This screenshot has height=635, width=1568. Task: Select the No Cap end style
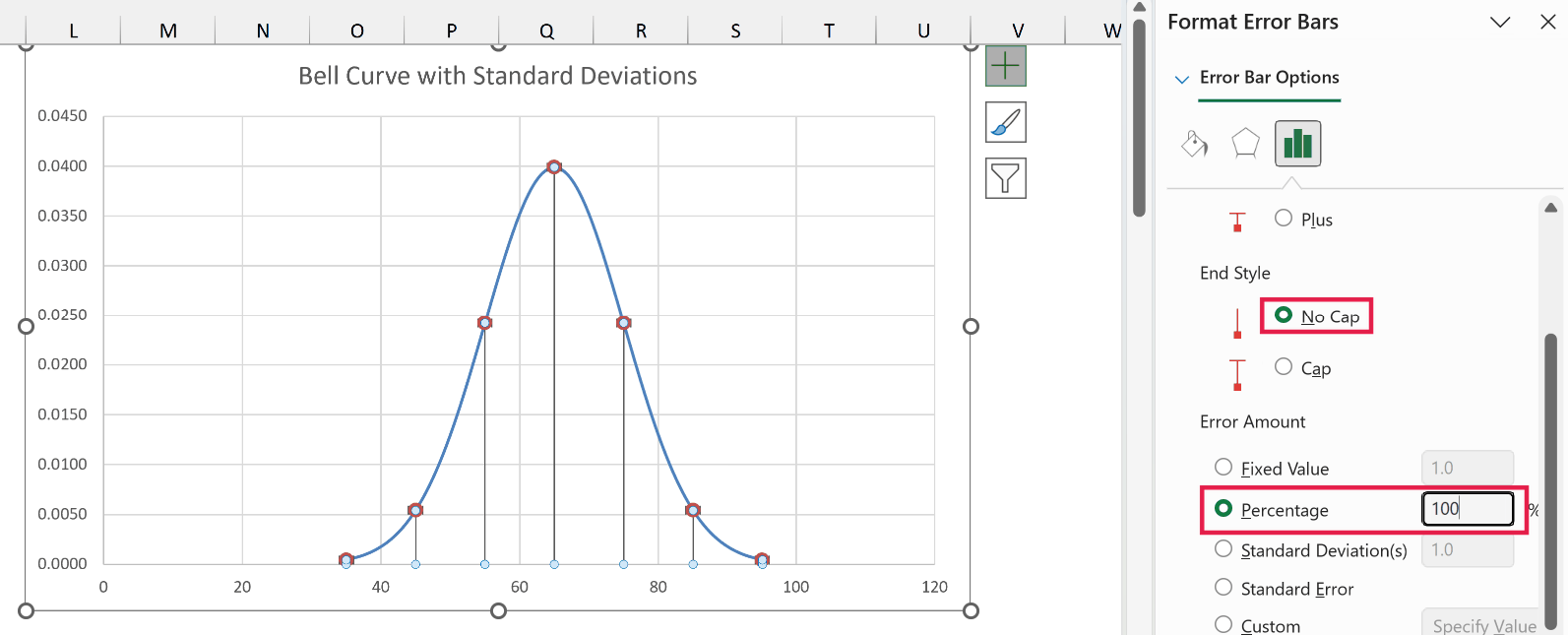1284,315
